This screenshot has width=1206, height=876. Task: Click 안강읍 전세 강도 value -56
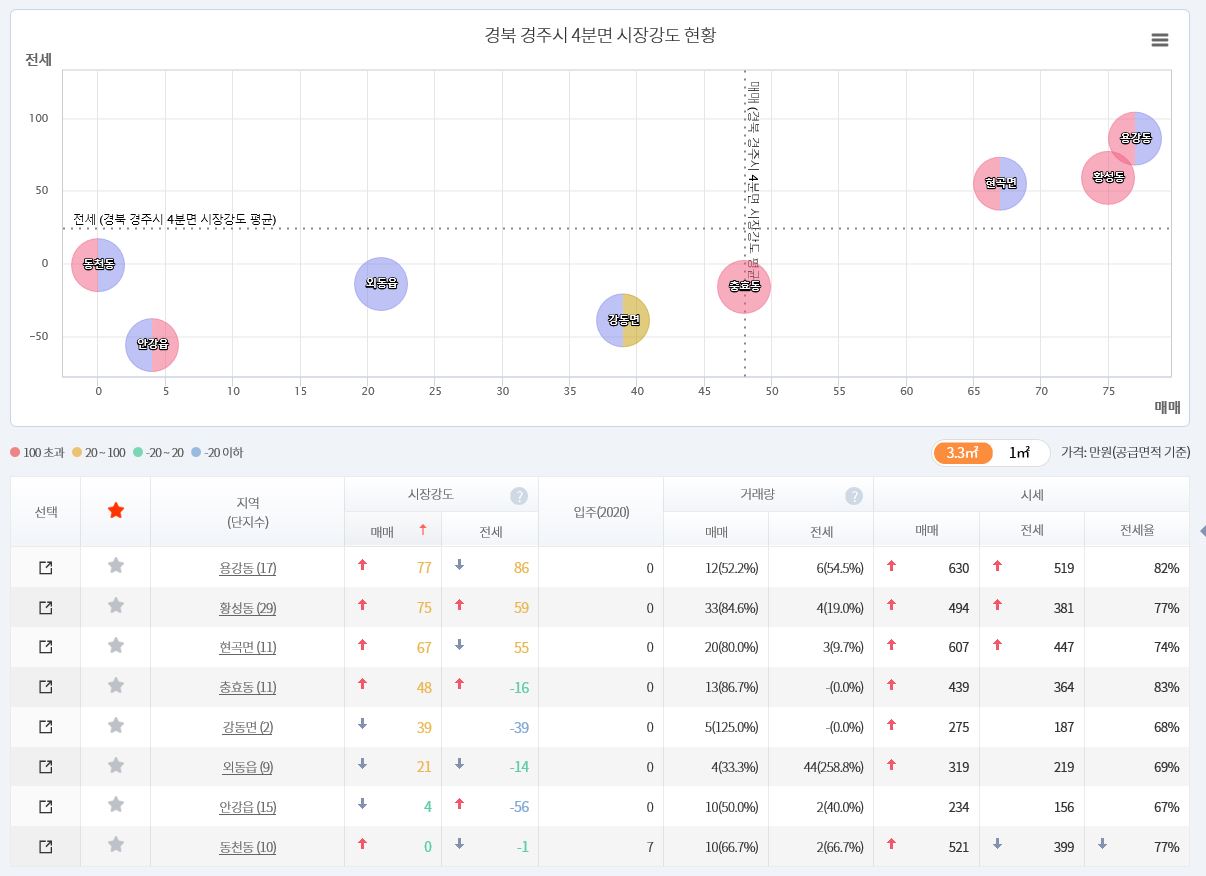pyautogui.click(x=518, y=807)
